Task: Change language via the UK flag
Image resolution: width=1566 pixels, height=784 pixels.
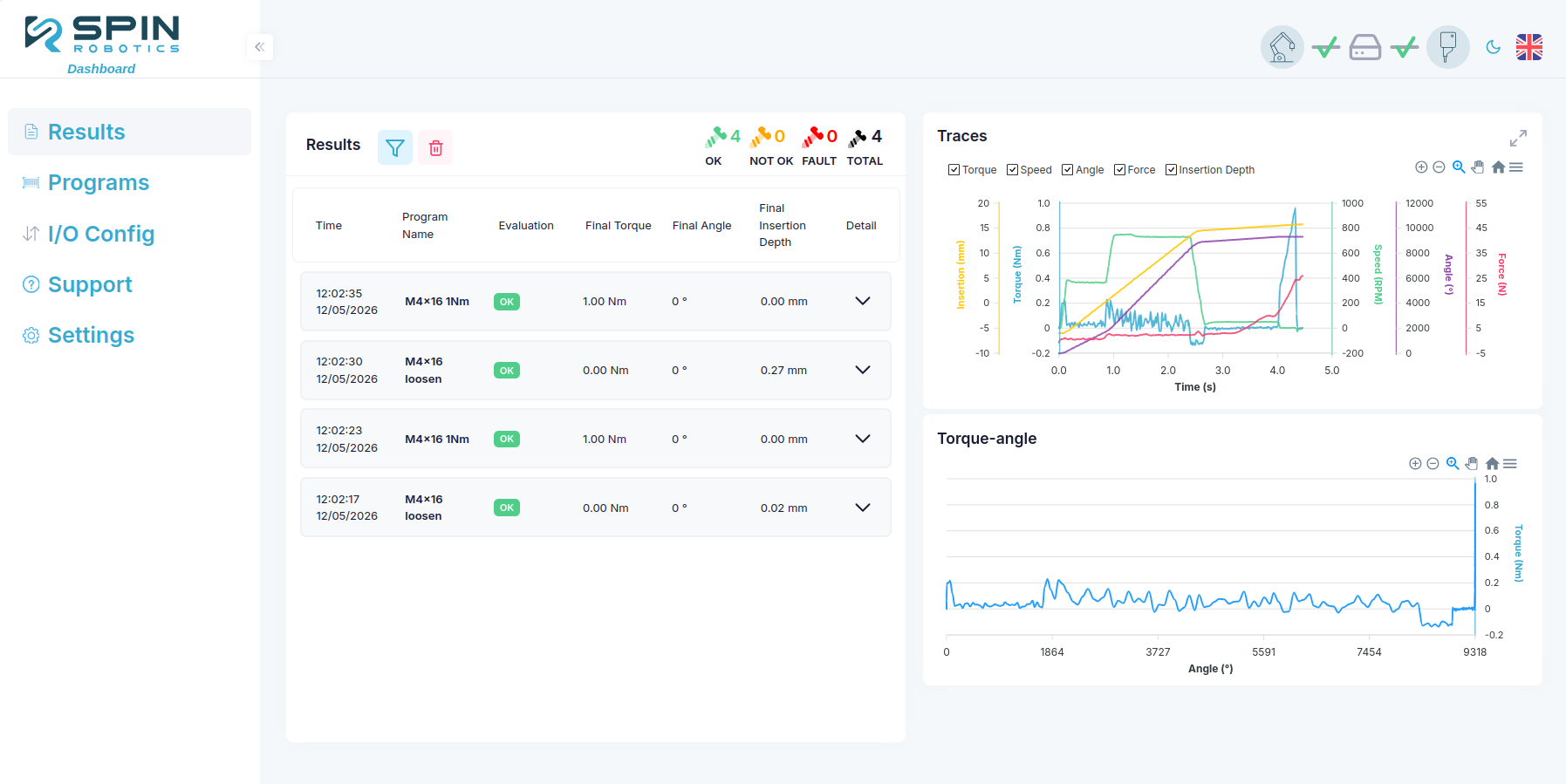Action: pos(1529,47)
